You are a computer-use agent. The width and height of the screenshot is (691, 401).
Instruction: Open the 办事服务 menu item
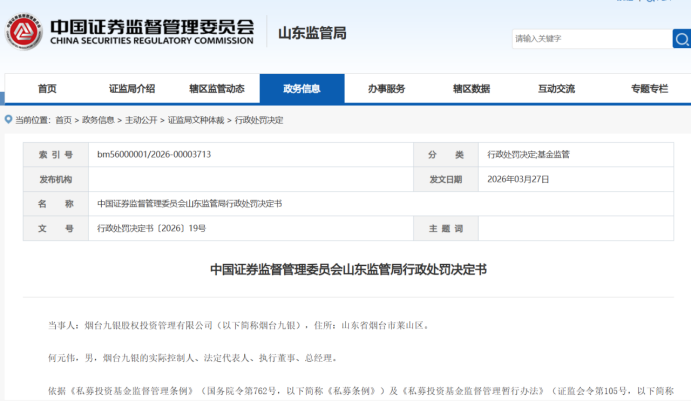tap(386, 89)
